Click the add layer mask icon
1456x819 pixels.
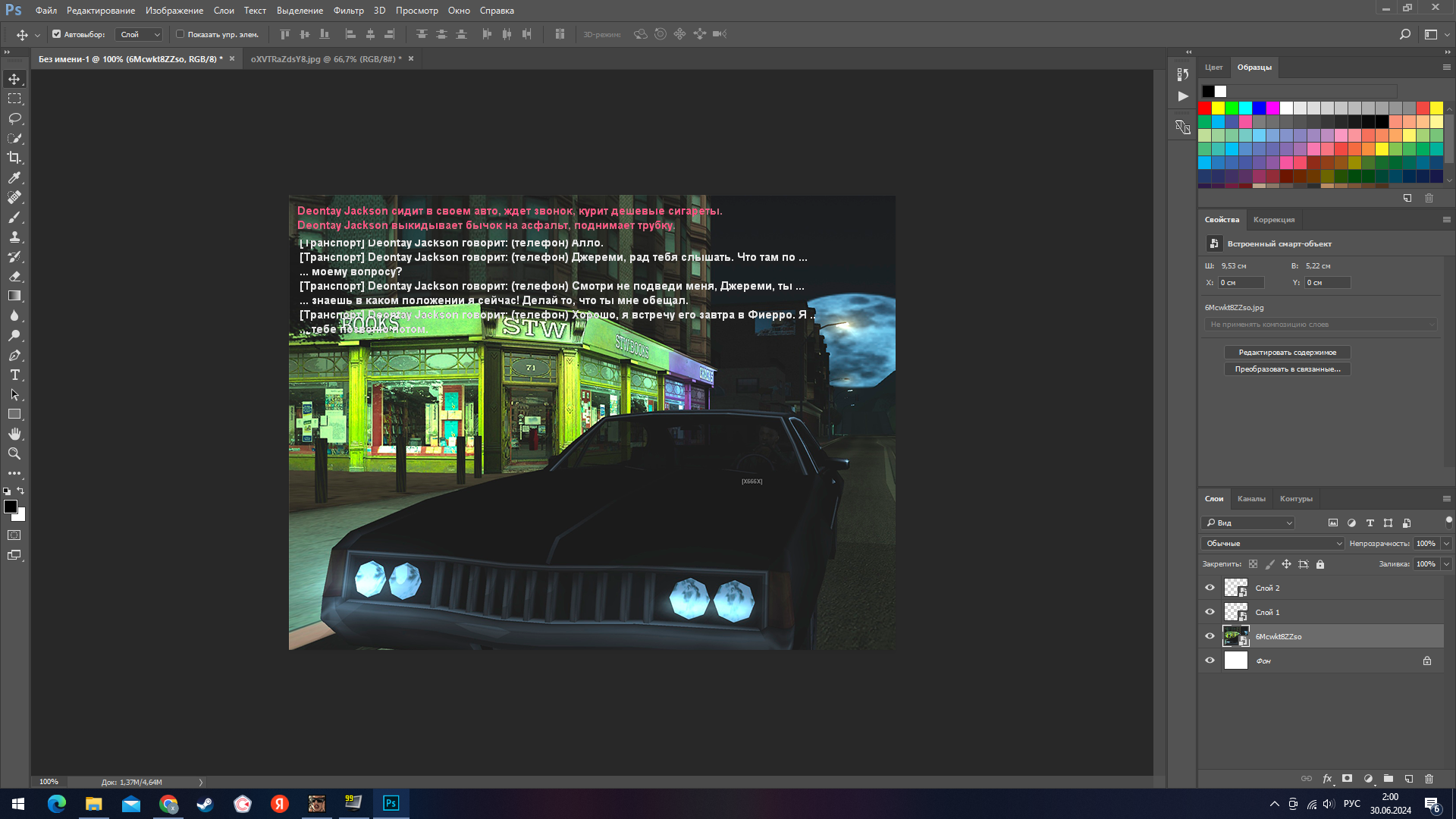click(x=1348, y=779)
